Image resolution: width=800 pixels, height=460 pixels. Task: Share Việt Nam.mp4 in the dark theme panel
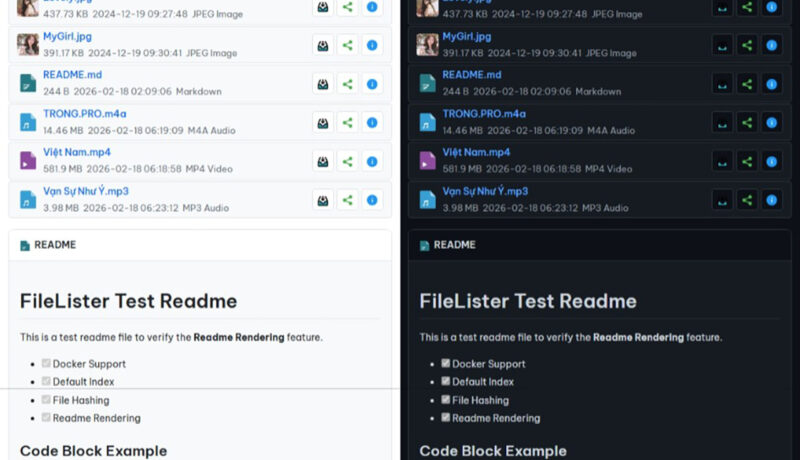coord(747,162)
